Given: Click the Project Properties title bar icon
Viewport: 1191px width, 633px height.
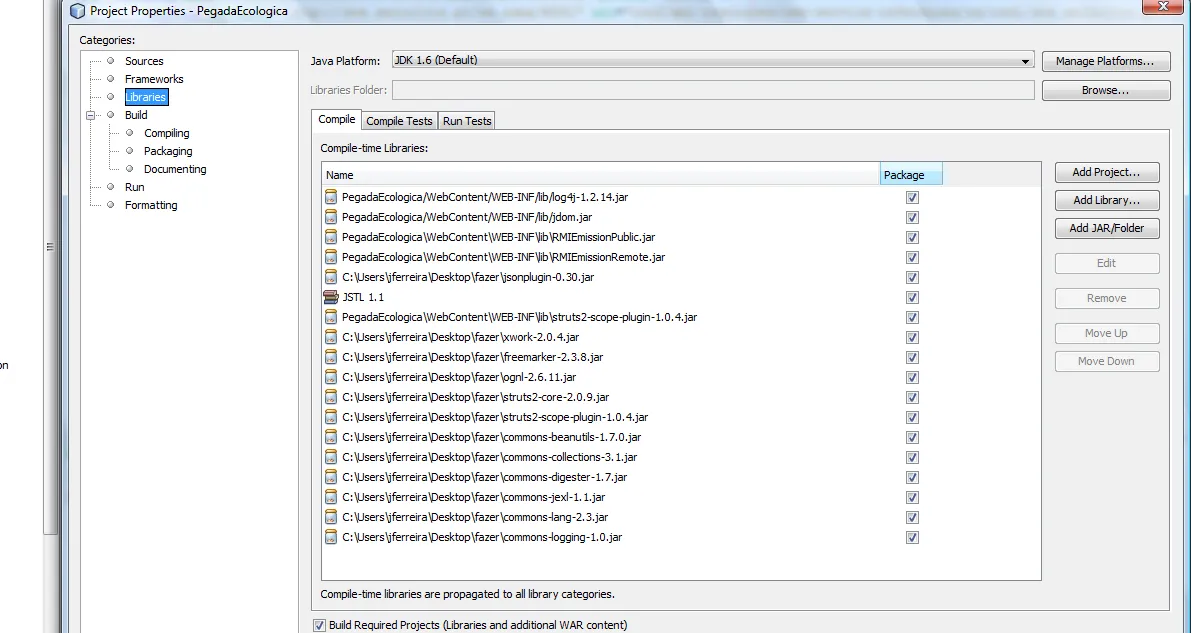Looking at the screenshot, I should point(77,11).
